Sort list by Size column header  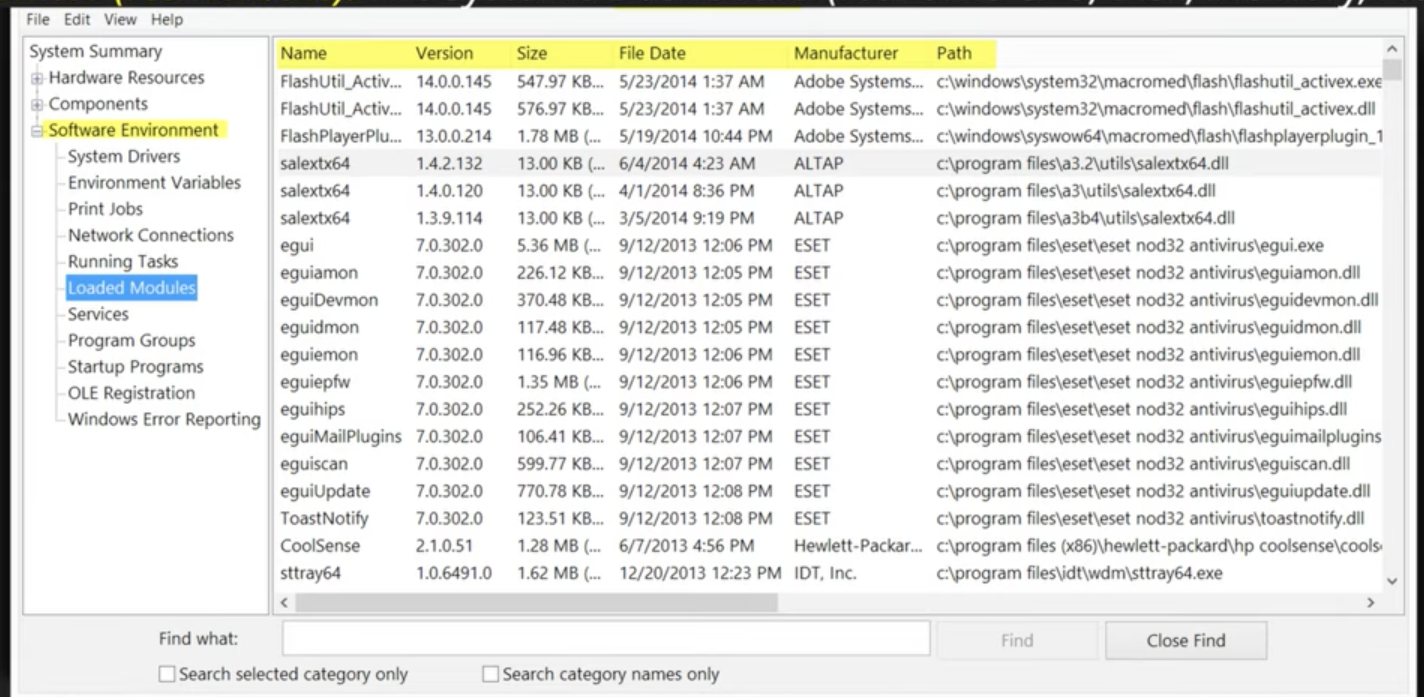(x=562, y=53)
